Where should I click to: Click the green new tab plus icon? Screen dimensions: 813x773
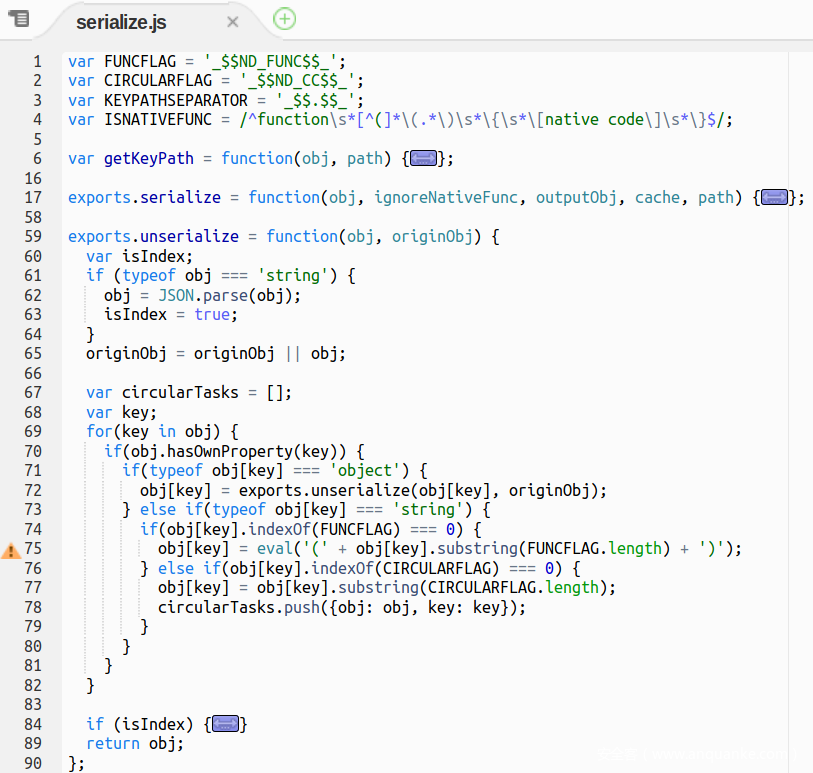coord(285,18)
